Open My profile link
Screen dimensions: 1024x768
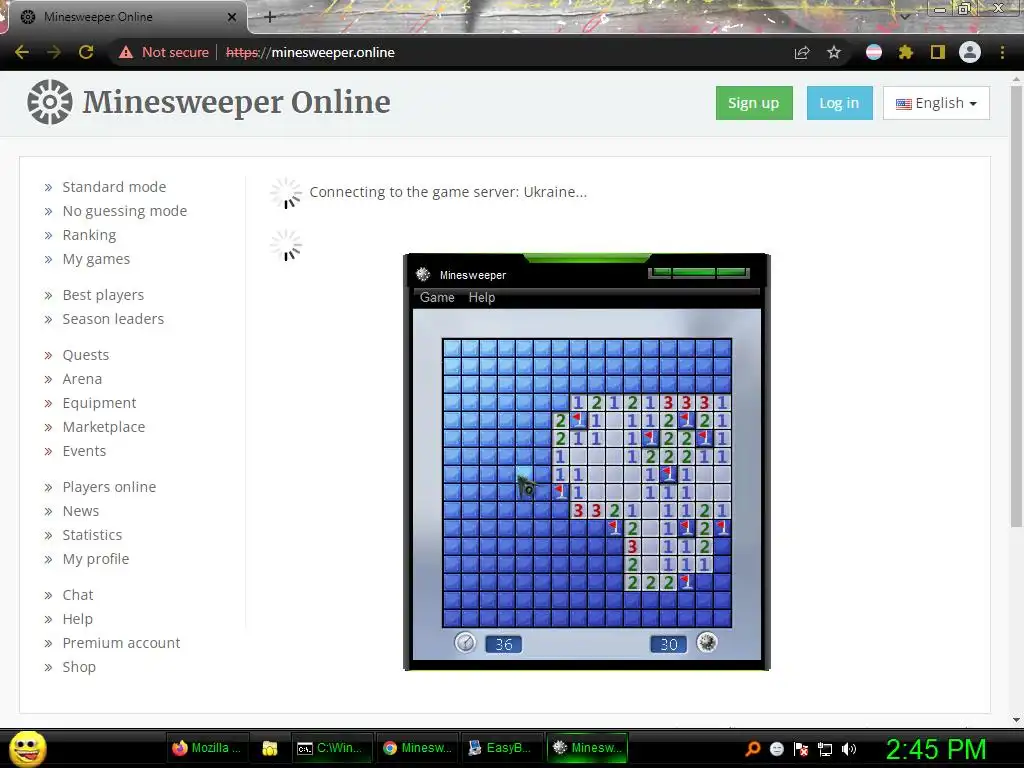96,559
